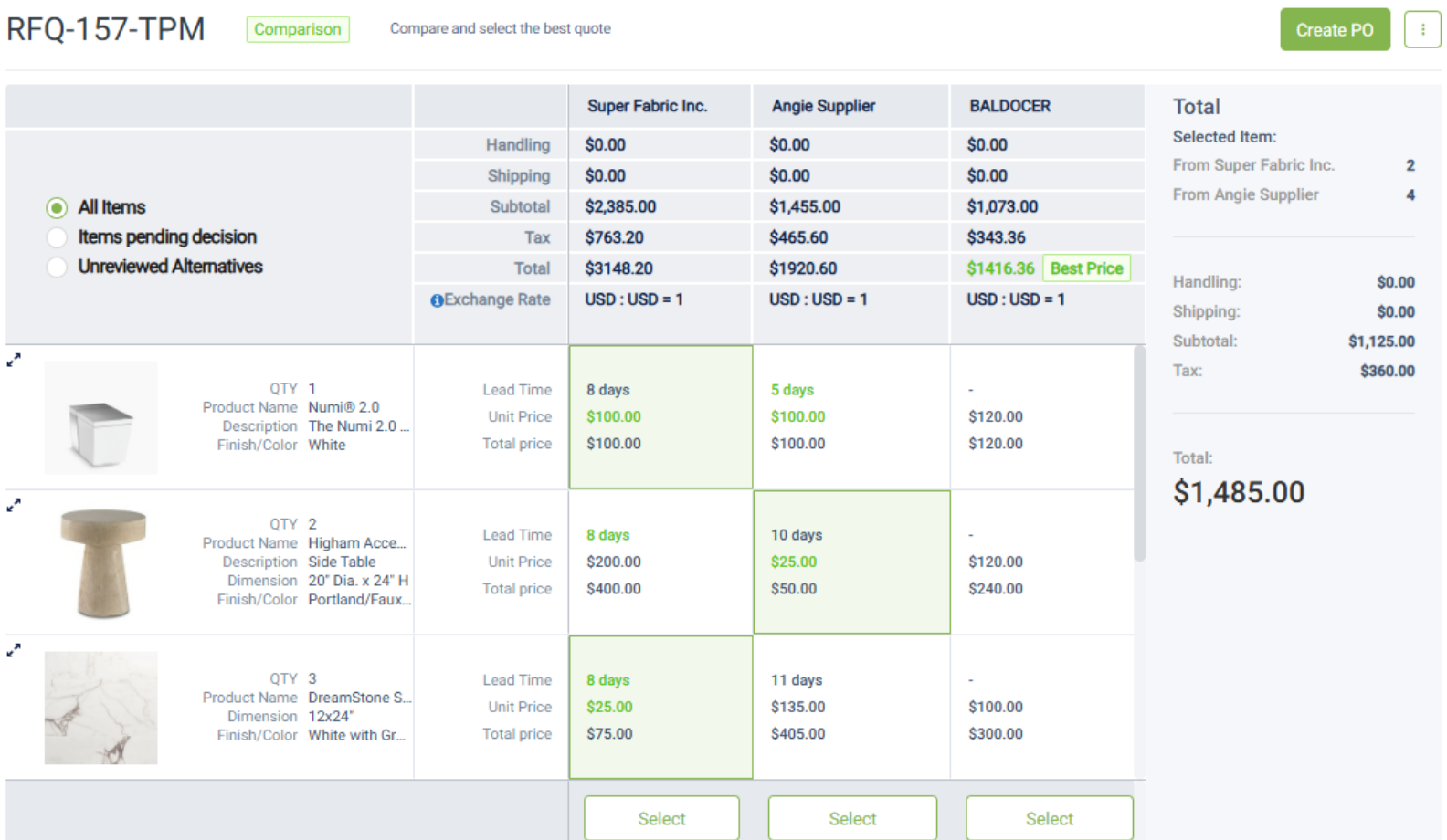Expand the DreamStone item row
The width and height of the screenshot is (1447, 840).
tap(14, 651)
